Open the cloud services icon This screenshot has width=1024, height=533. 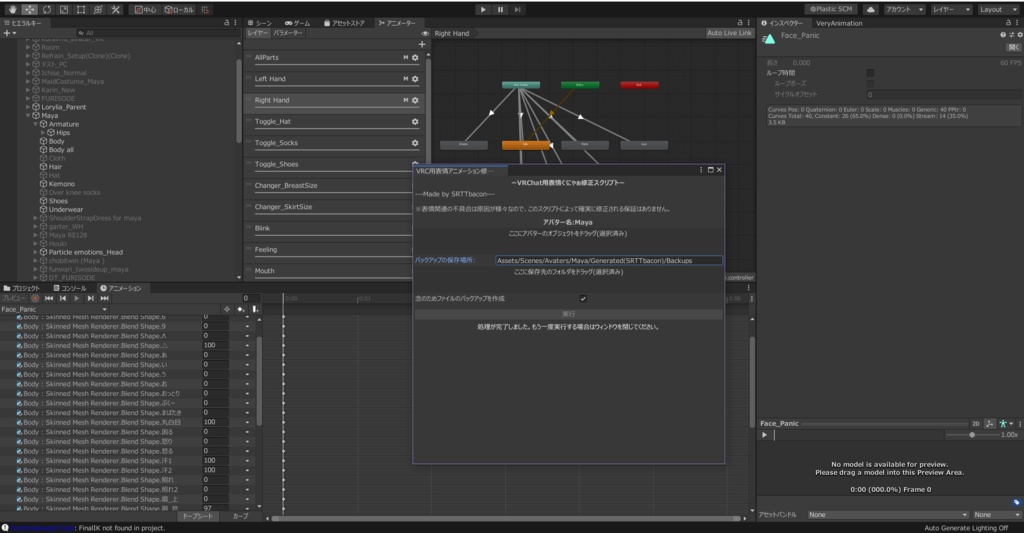[871, 10]
